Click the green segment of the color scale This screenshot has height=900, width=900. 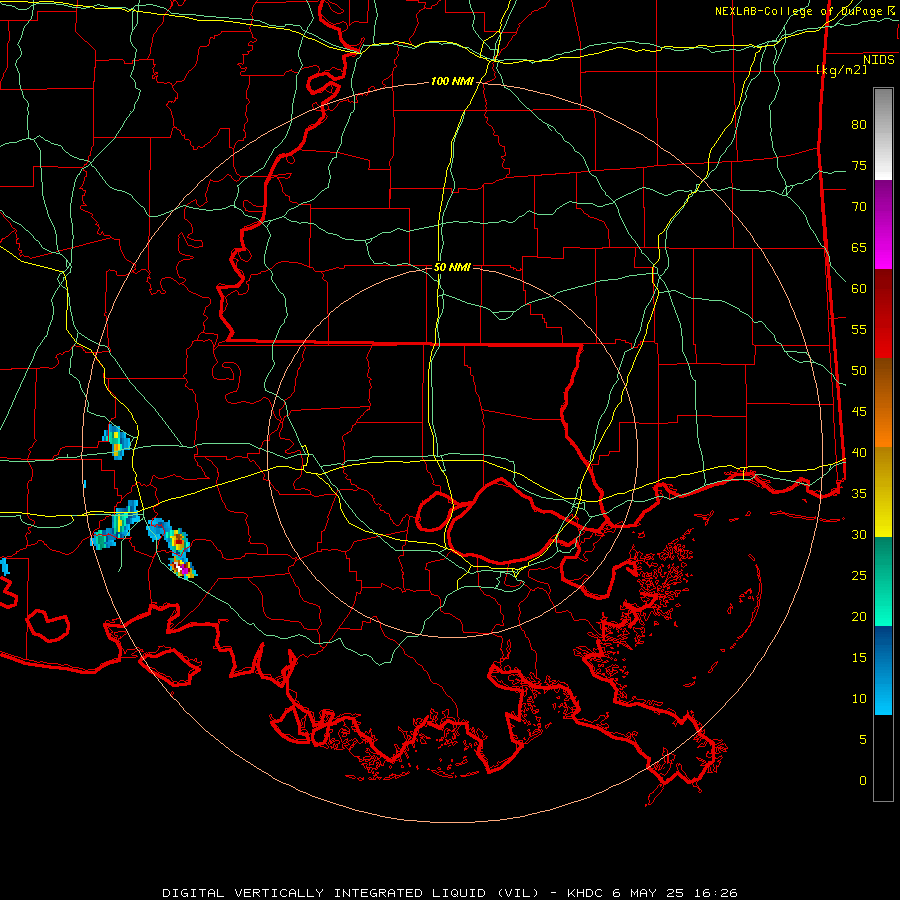[x=883, y=581]
